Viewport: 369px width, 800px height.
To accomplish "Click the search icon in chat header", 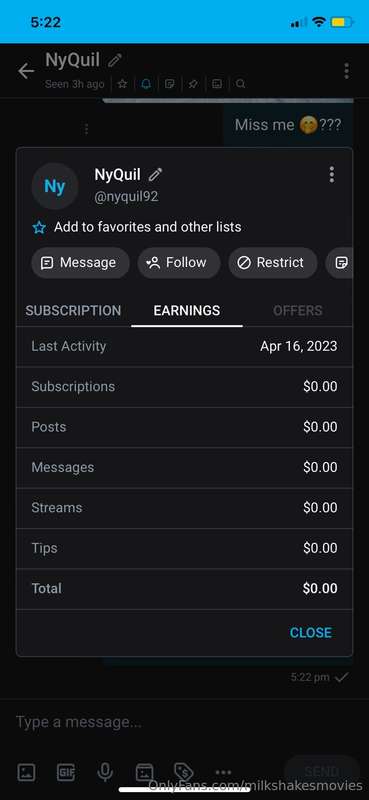I will click(x=240, y=84).
